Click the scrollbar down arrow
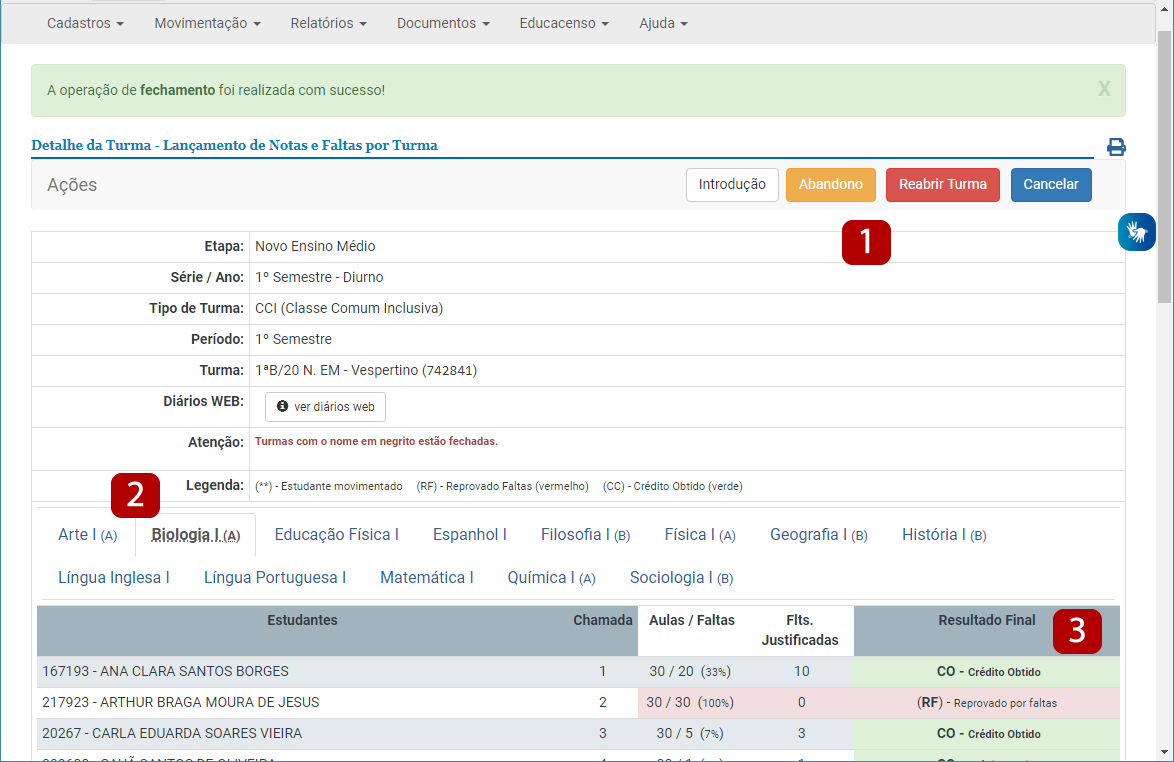This screenshot has height=762, width=1174. (1164, 752)
